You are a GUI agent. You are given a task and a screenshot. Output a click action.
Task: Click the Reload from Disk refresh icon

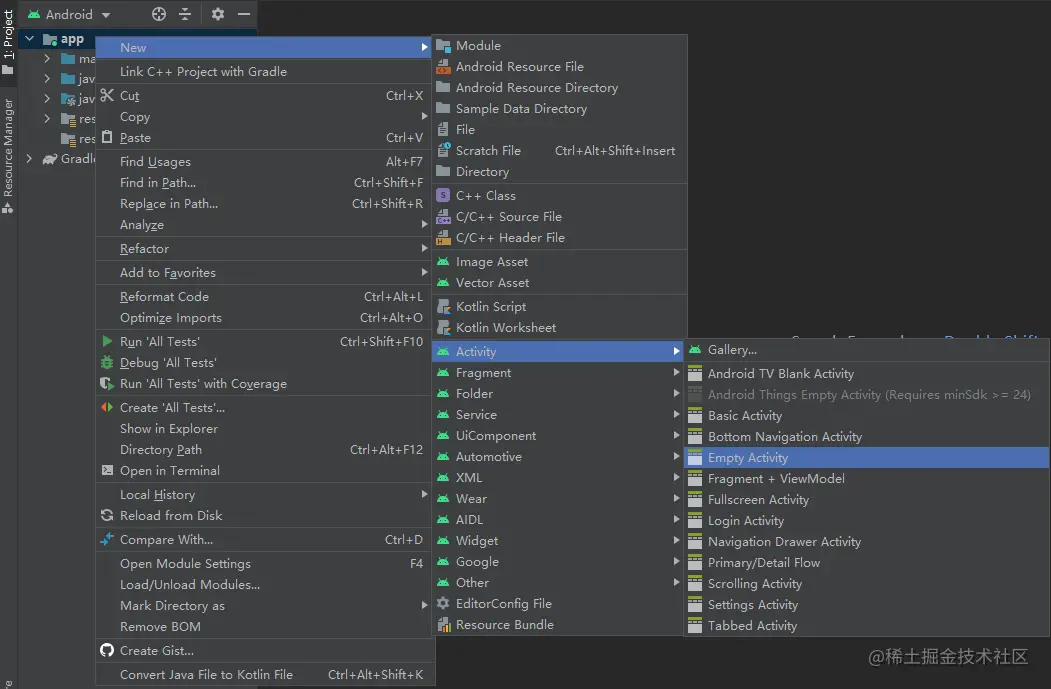107,515
